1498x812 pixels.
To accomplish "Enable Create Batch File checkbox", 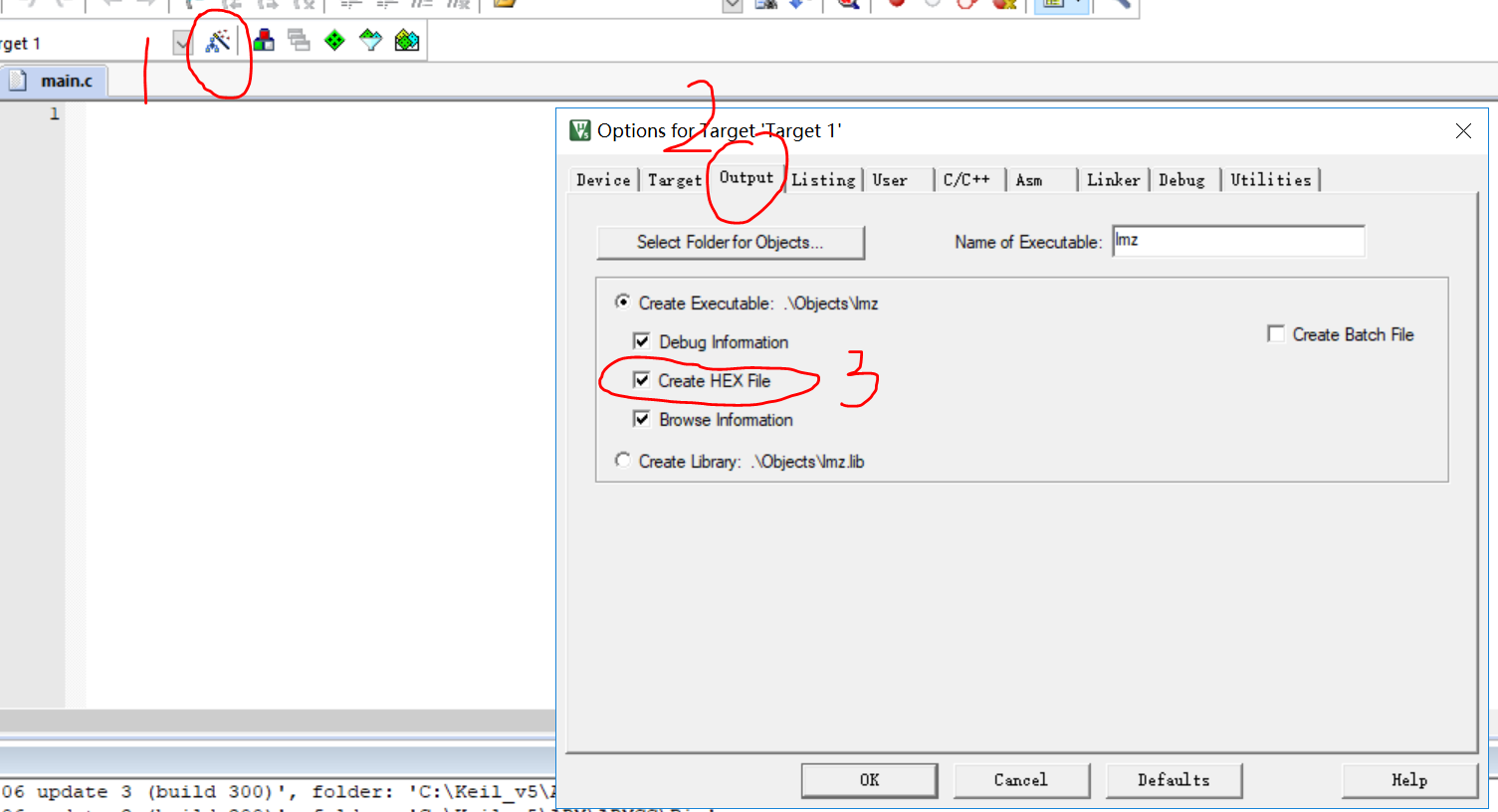I will [1276, 333].
